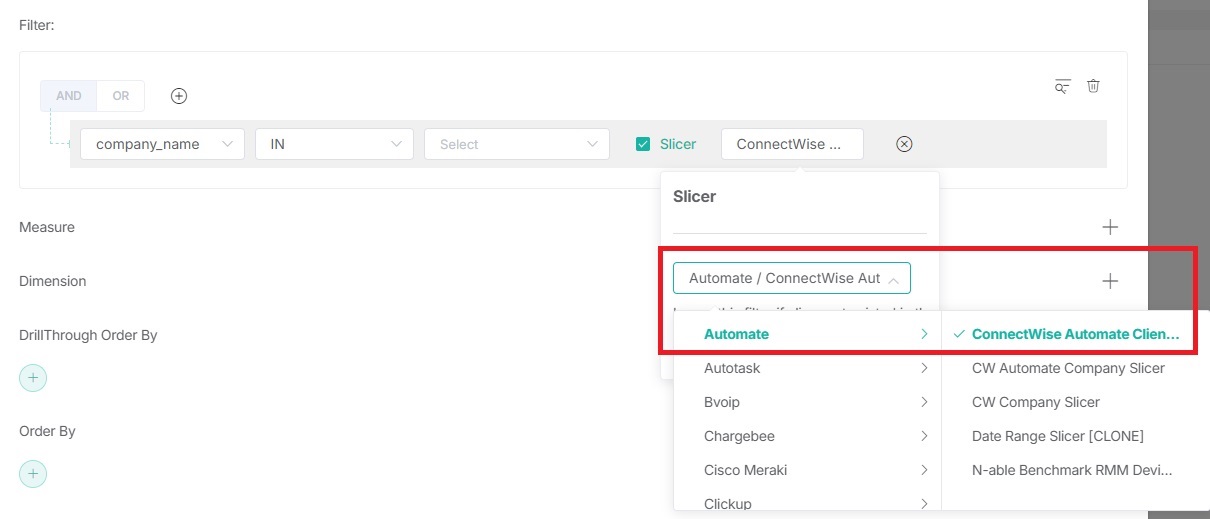
Task: Delete filter group with trash icon
Action: pyautogui.click(x=1093, y=86)
